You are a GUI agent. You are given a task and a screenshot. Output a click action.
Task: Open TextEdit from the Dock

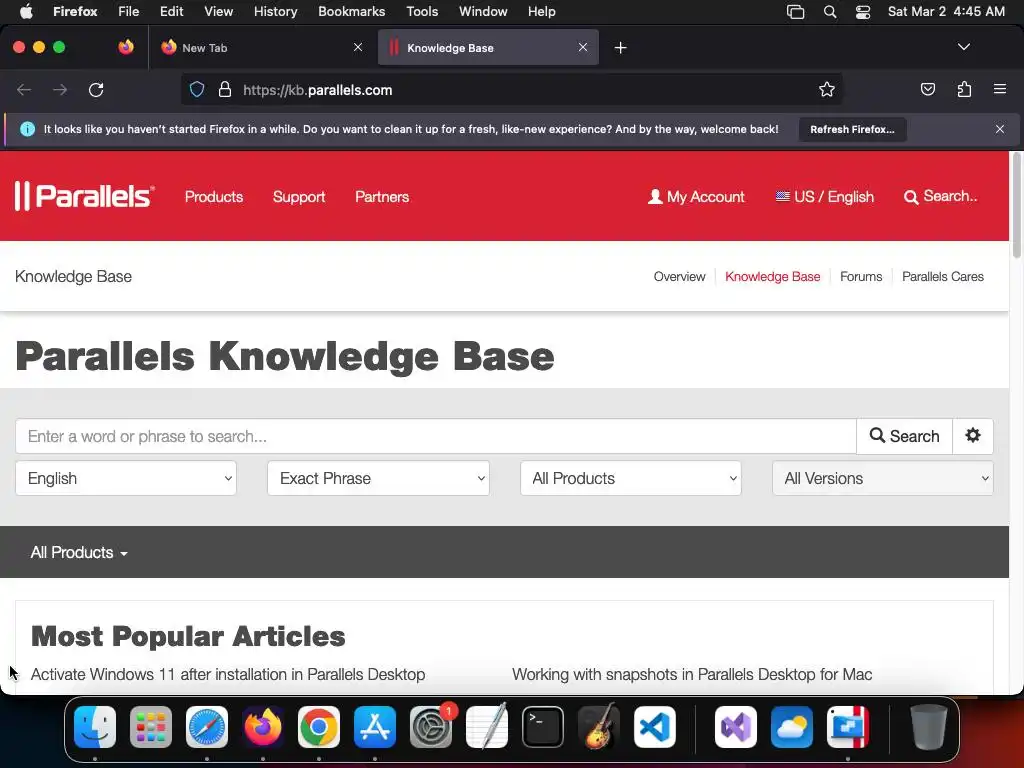pos(487,727)
